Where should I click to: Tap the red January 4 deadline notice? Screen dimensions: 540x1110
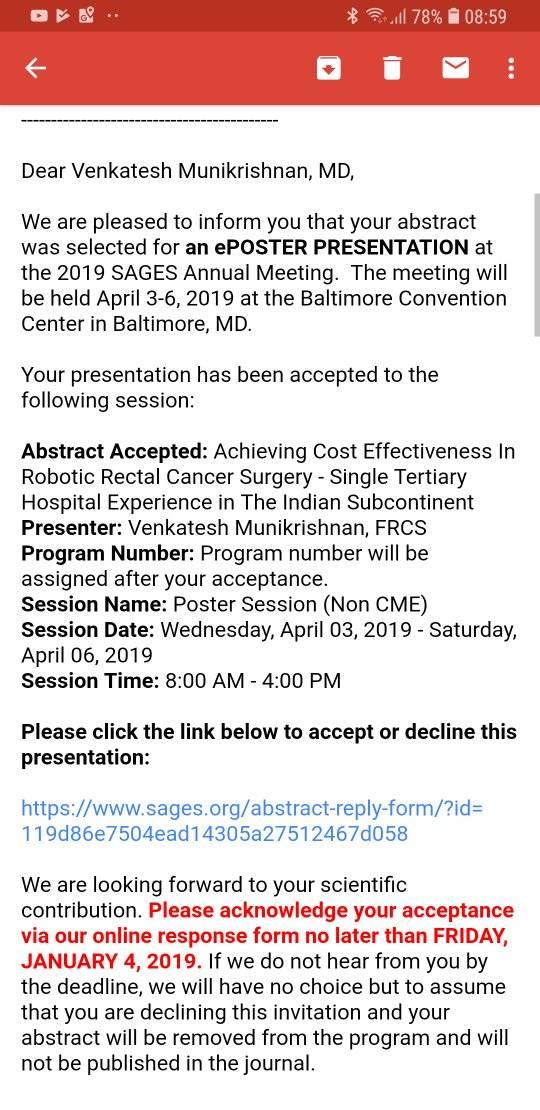coord(268,936)
